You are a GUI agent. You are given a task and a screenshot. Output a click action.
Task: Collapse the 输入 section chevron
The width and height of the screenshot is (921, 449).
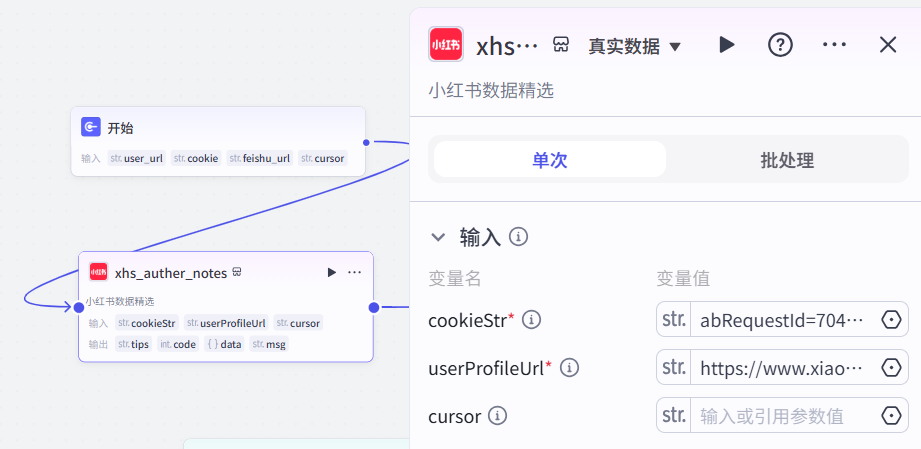click(438, 237)
